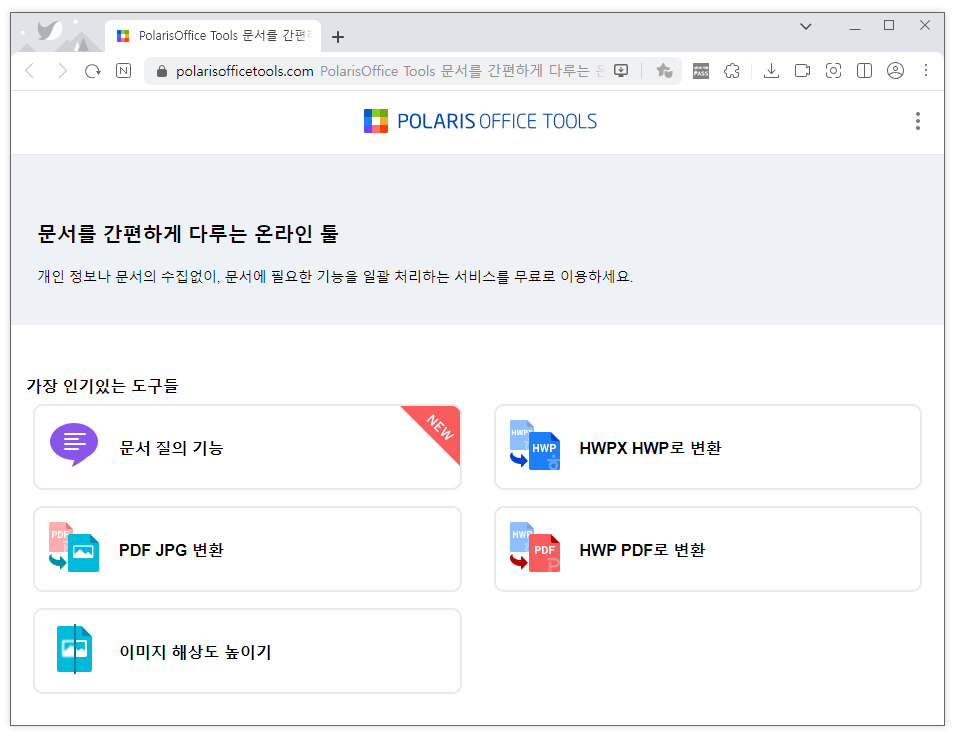
Task: Open the extensions puzzle icon
Action: 731,71
